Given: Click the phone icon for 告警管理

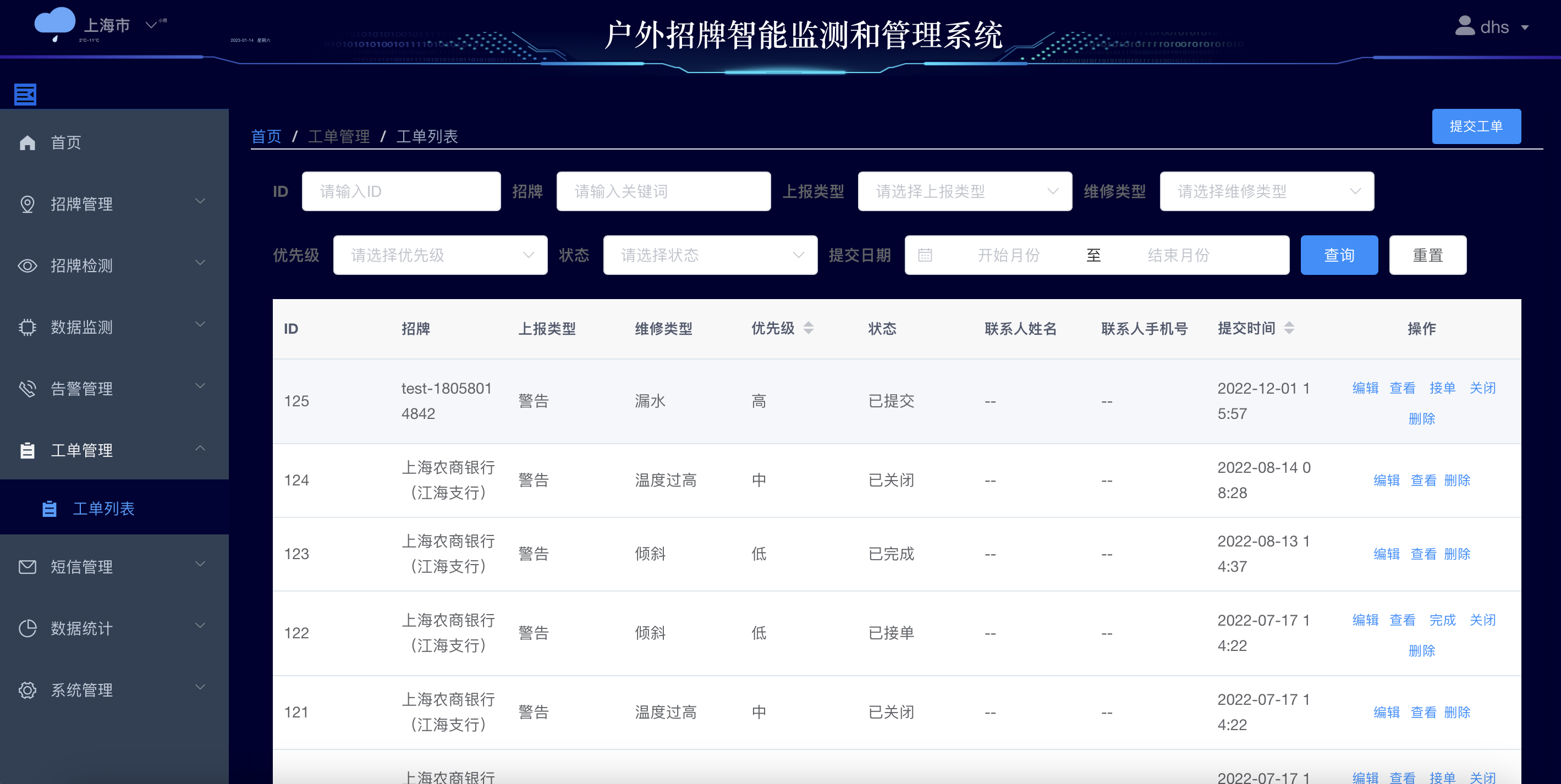Looking at the screenshot, I should (x=28, y=388).
